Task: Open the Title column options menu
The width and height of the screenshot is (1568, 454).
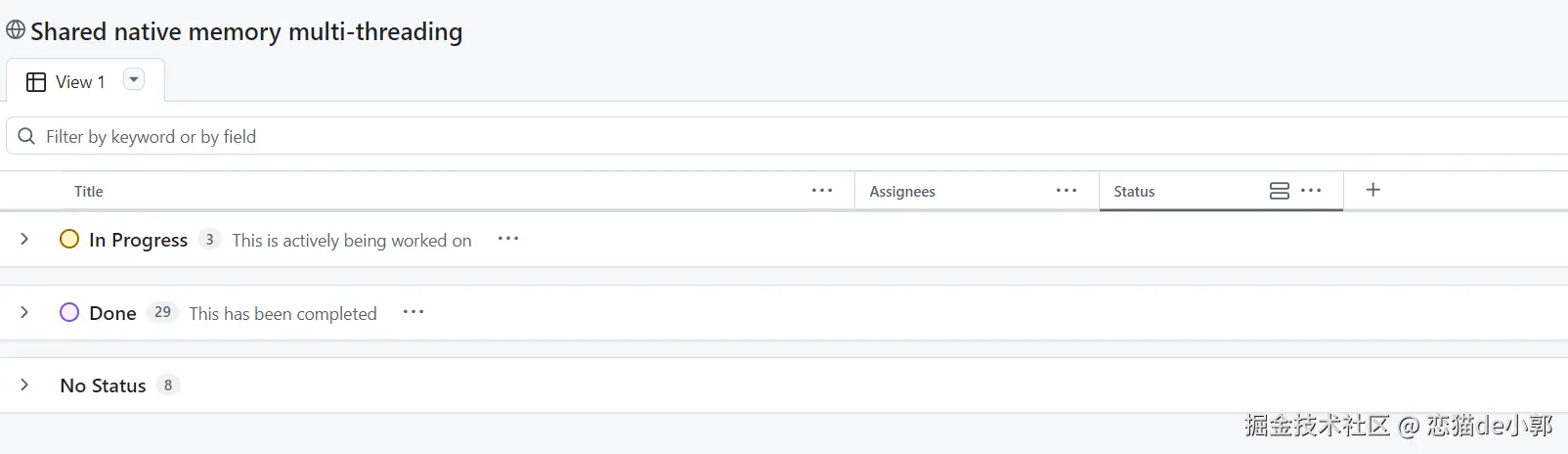Action: (x=822, y=191)
